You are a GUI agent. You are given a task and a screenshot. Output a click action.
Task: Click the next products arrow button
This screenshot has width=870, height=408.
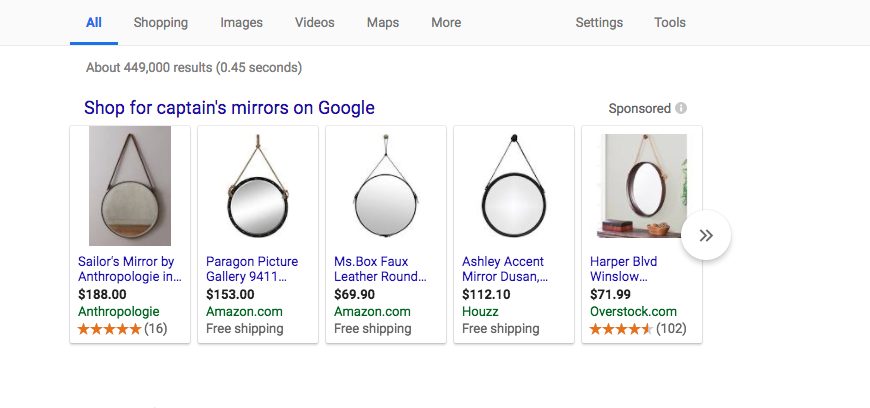point(706,236)
